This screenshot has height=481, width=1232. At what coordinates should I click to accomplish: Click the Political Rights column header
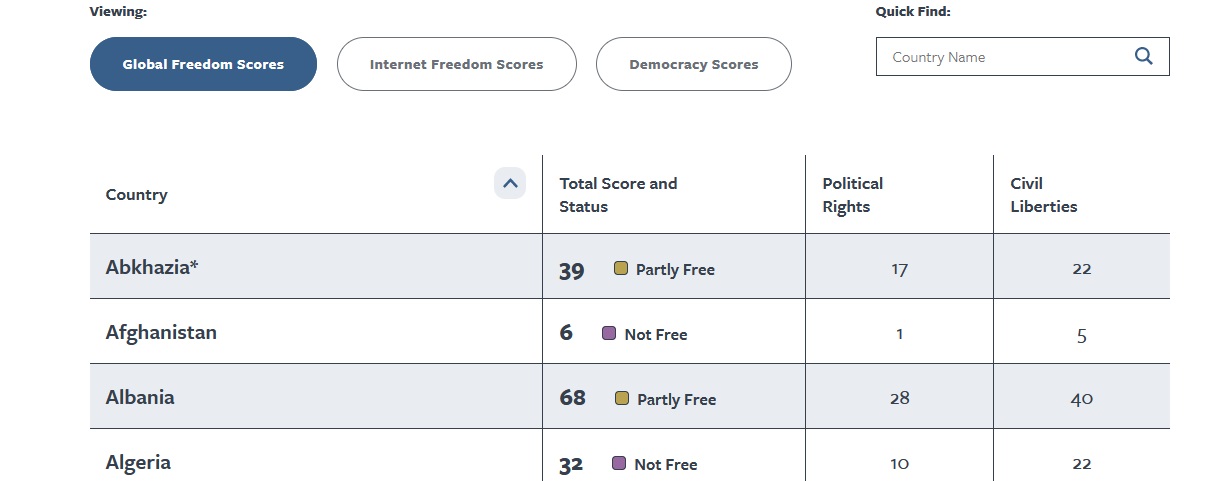[852, 195]
